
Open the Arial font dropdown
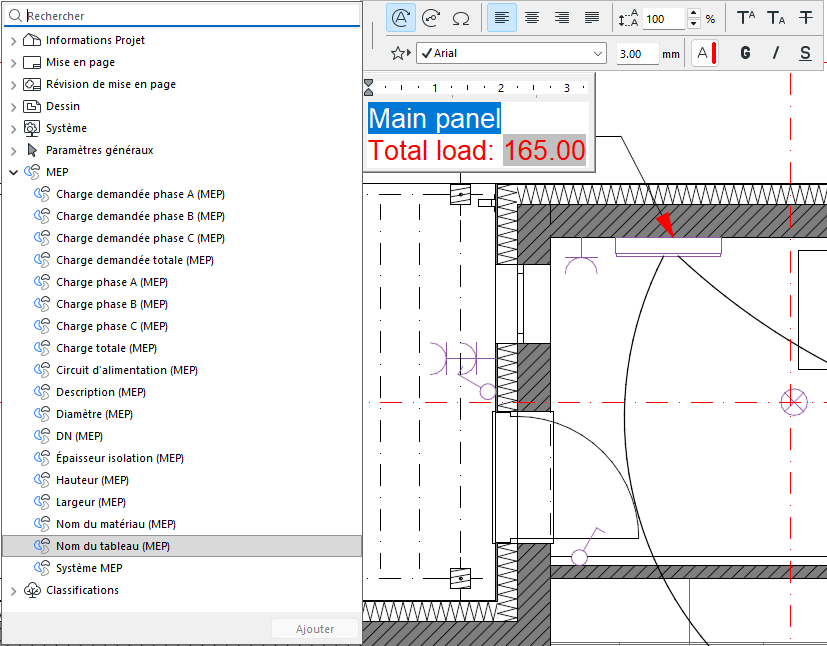(x=511, y=53)
